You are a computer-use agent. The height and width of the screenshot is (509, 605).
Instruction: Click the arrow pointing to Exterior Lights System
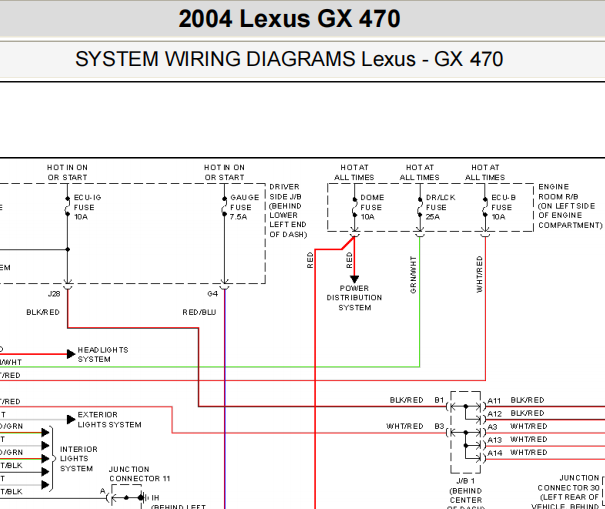tap(71, 419)
